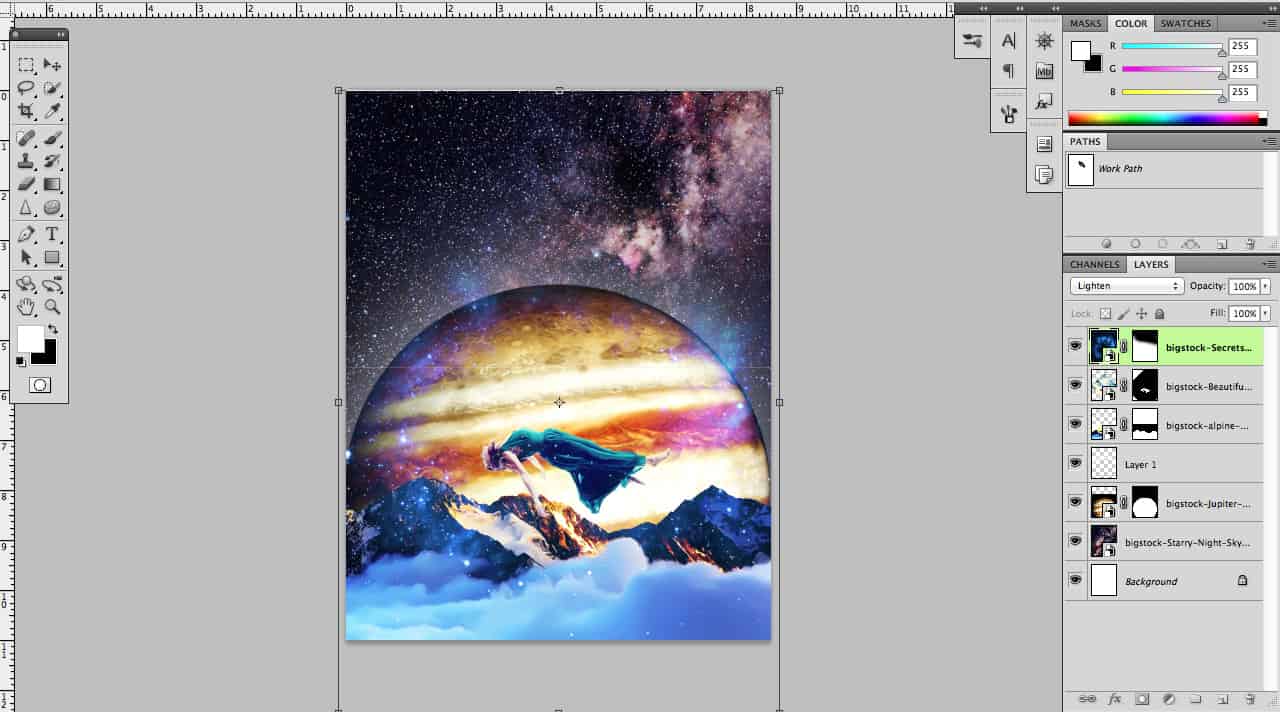Hide the bigstock-Beautiful layer

click(1075, 385)
